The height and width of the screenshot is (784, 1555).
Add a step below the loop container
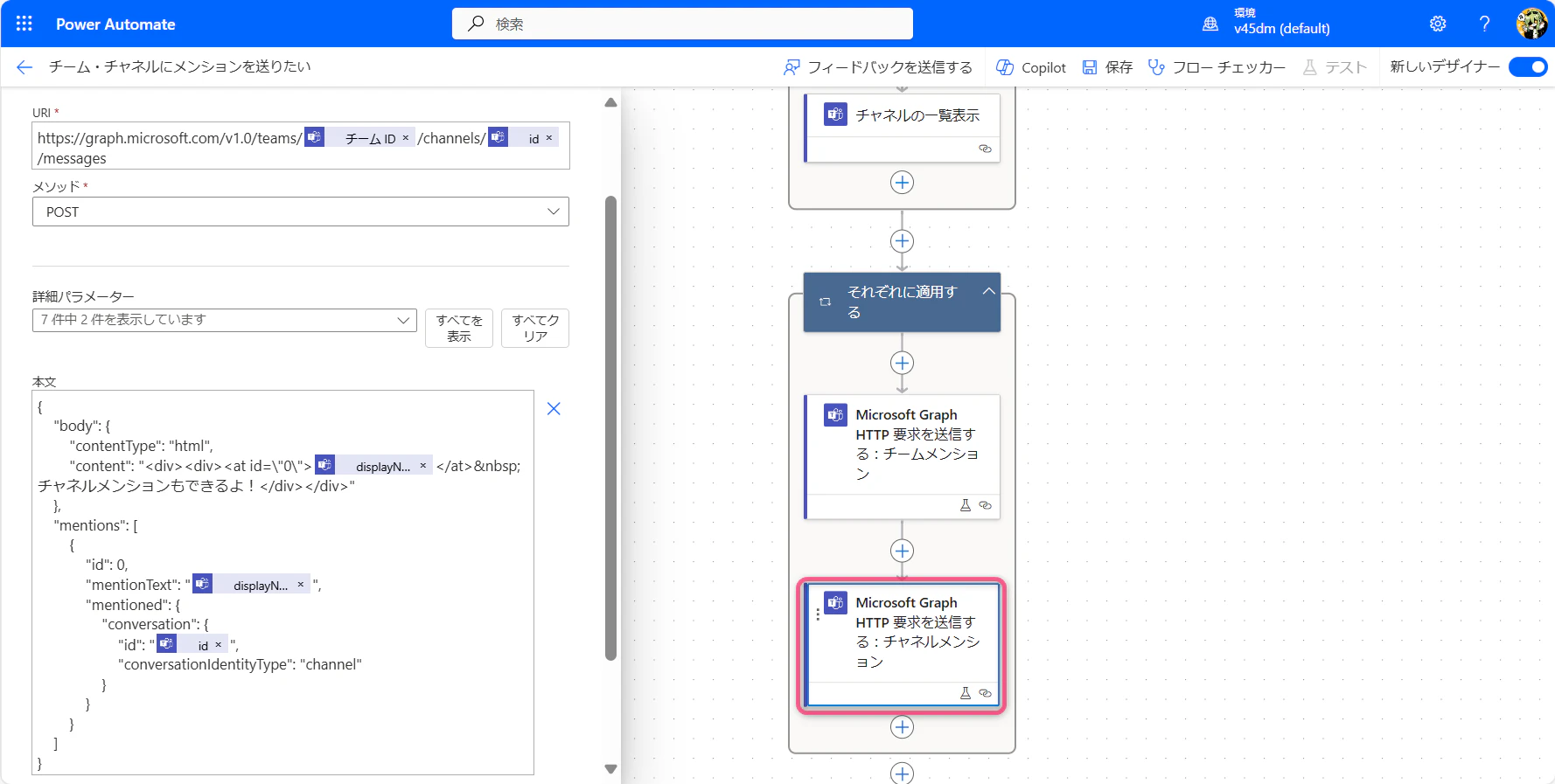(902, 773)
